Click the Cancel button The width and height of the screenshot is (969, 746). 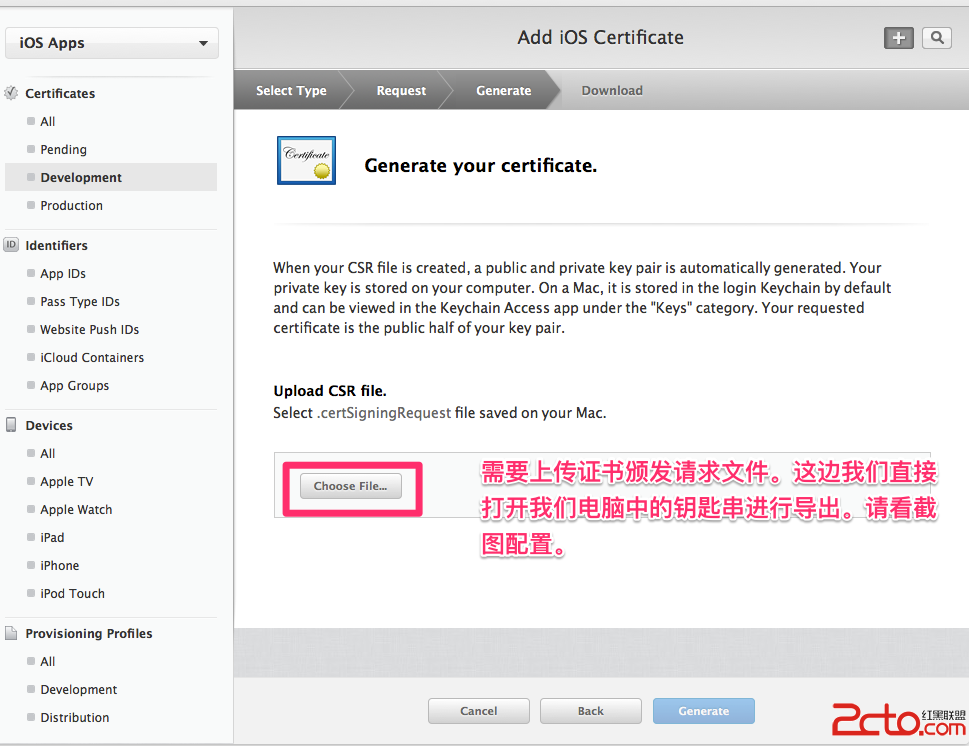pos(478,711)
